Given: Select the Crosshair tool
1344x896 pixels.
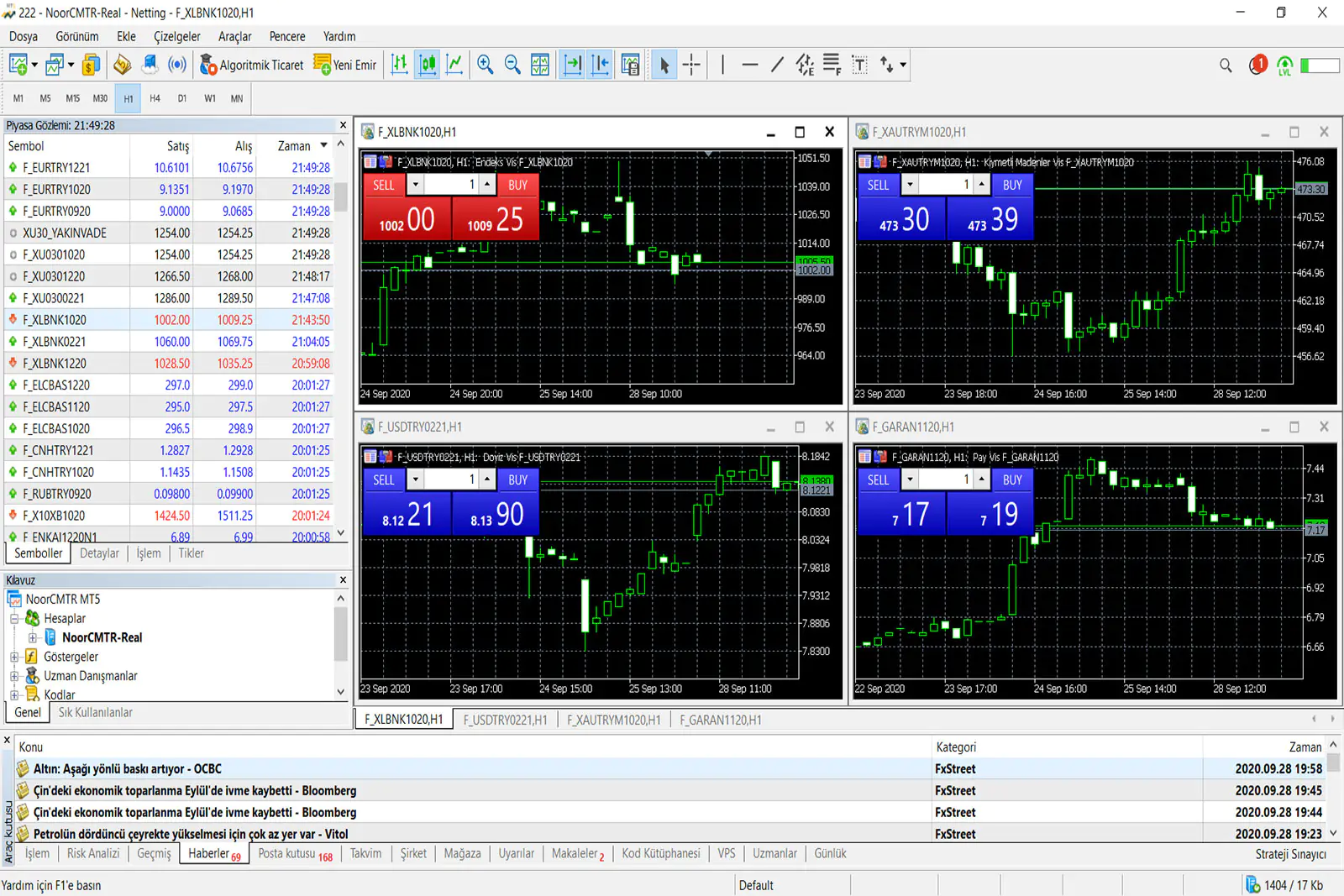Looking at the screenshot, I should [x=691, y=65].
